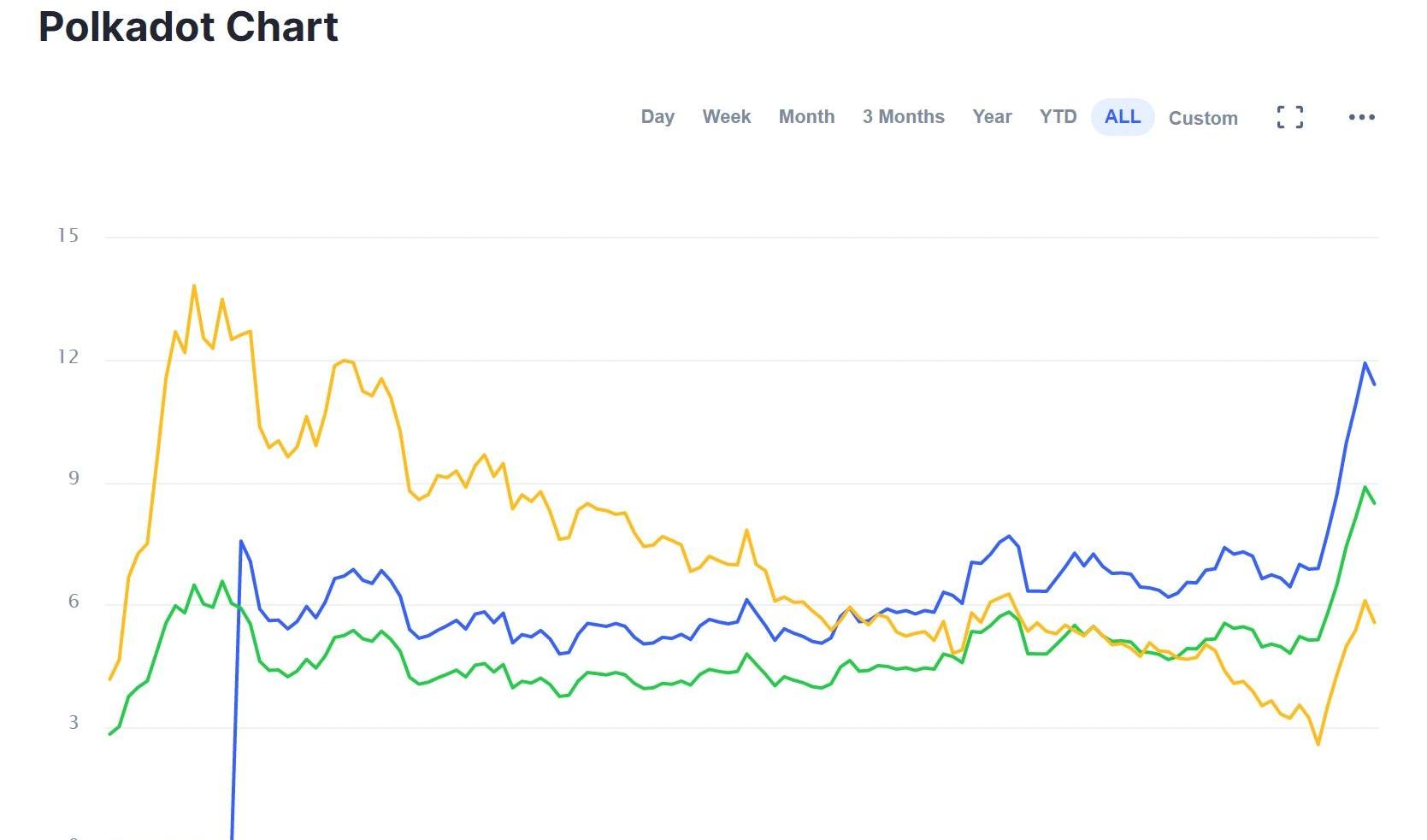Click the y-axis label 3
1427x840 pixels.
pos(74,723)
